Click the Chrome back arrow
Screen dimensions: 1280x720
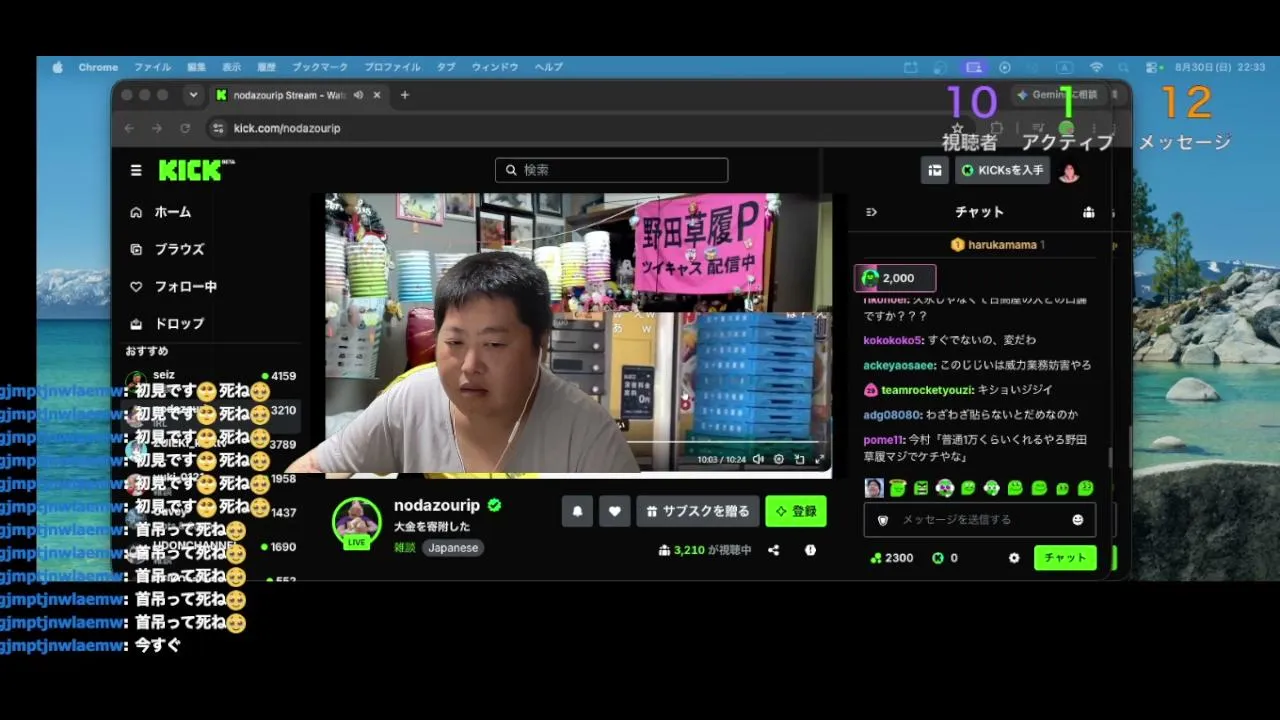[x=129, y=128]
